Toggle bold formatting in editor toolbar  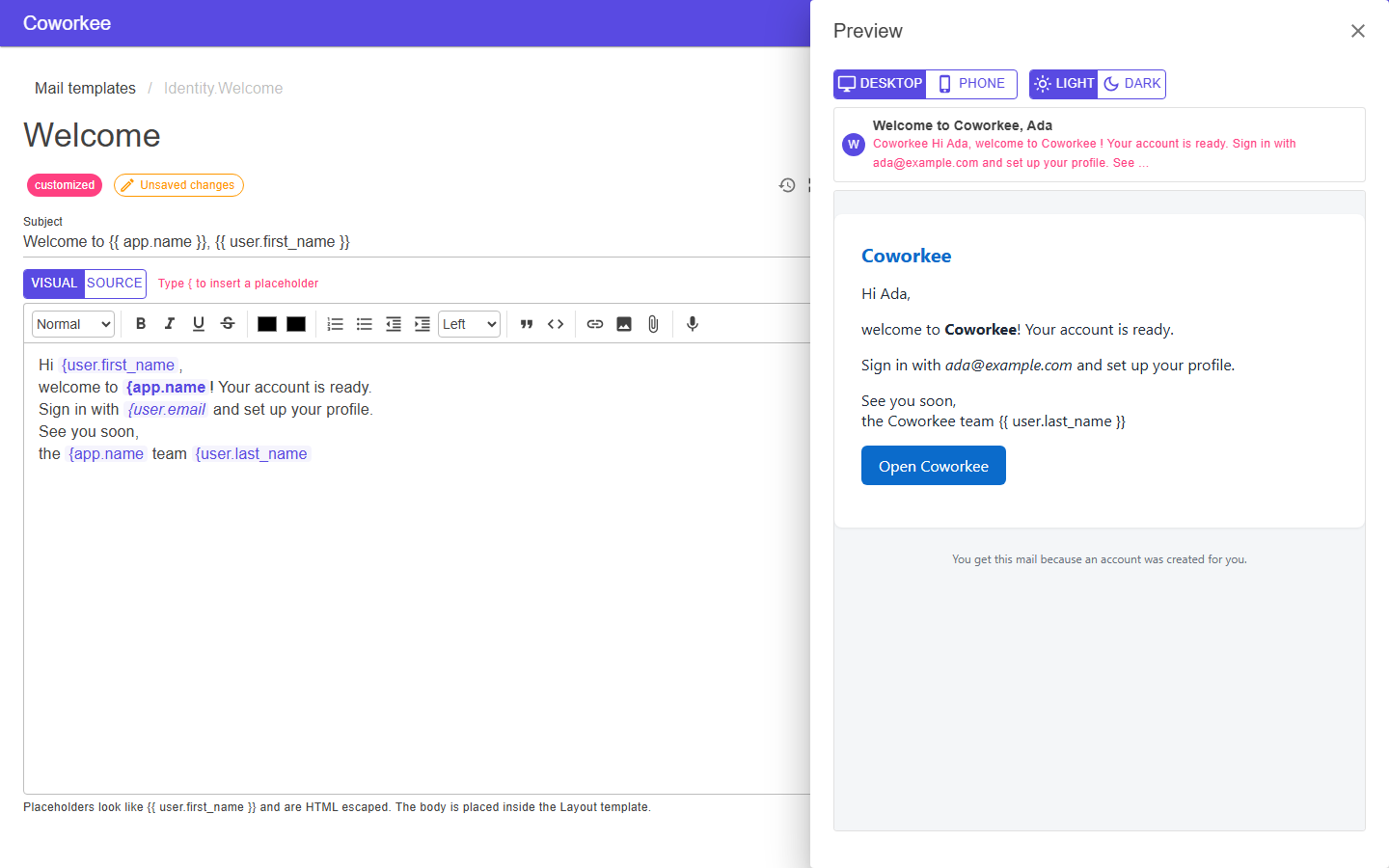tap(141, 324)
